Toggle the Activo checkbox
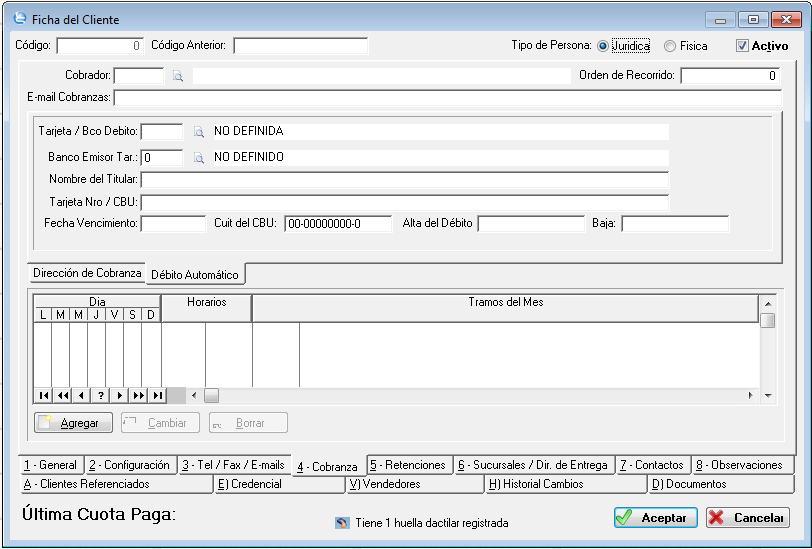 pos(742,46)
